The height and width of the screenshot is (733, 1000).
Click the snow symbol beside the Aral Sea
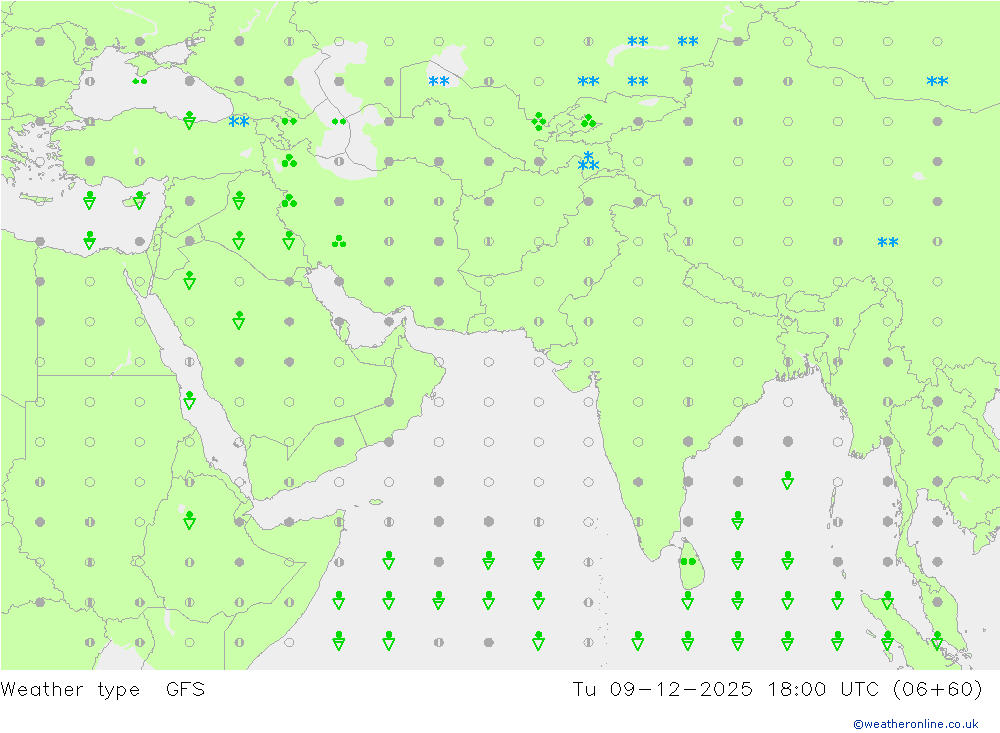(439, 81)
